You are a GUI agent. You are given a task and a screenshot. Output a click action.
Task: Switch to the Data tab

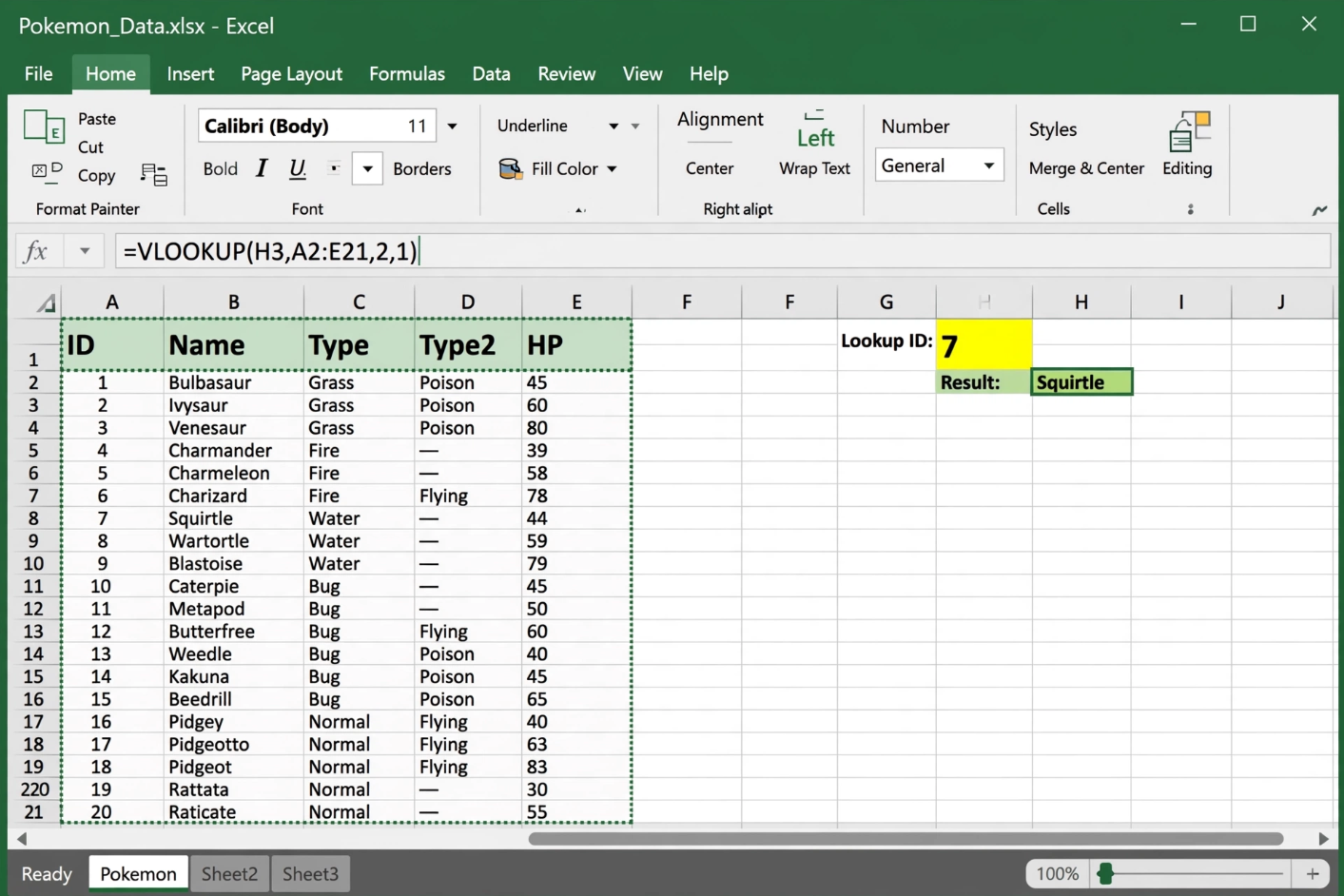tap(491, 73)
